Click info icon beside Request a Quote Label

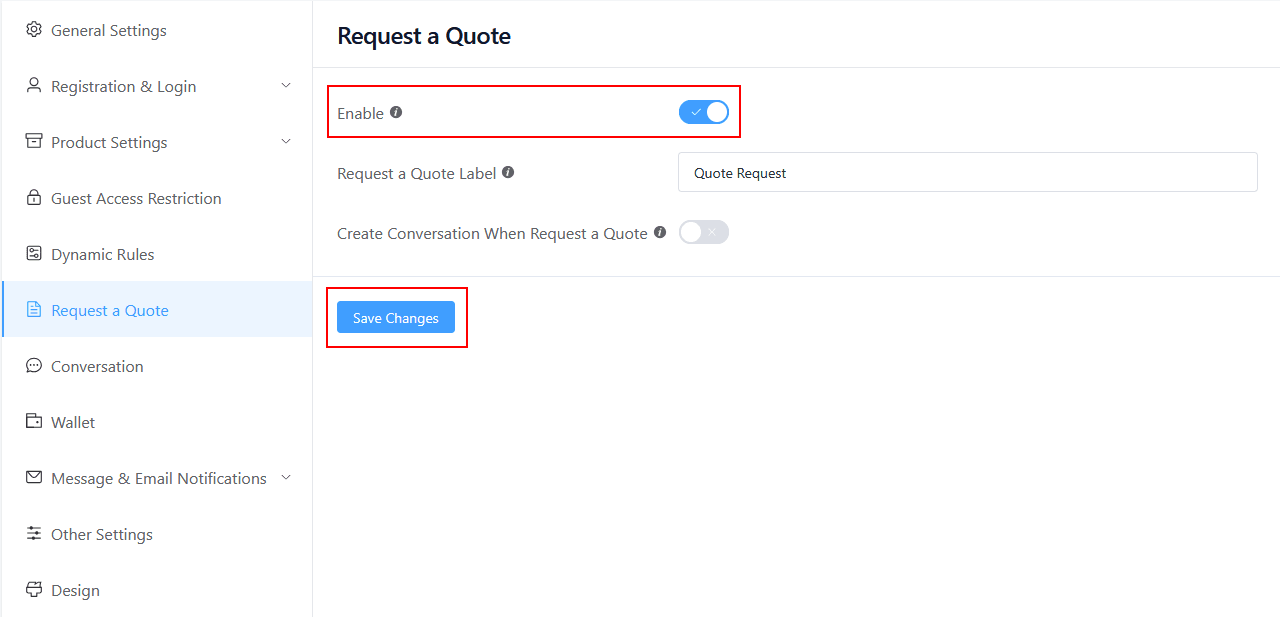click(x=508, y=172)
